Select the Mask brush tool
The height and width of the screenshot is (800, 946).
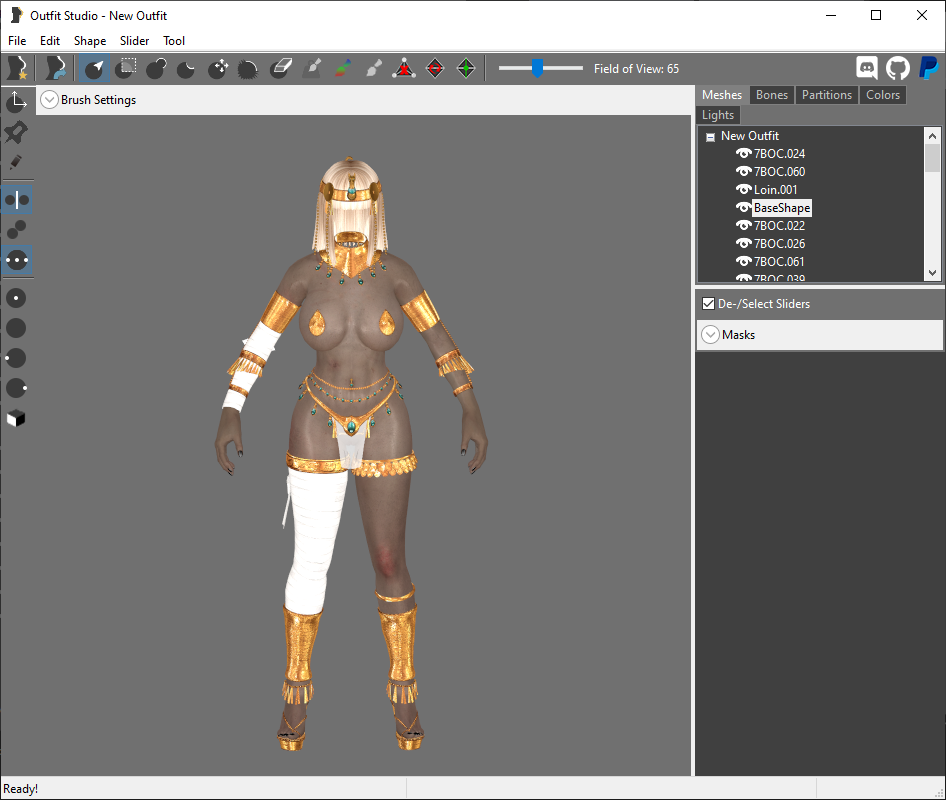point(125,68)
